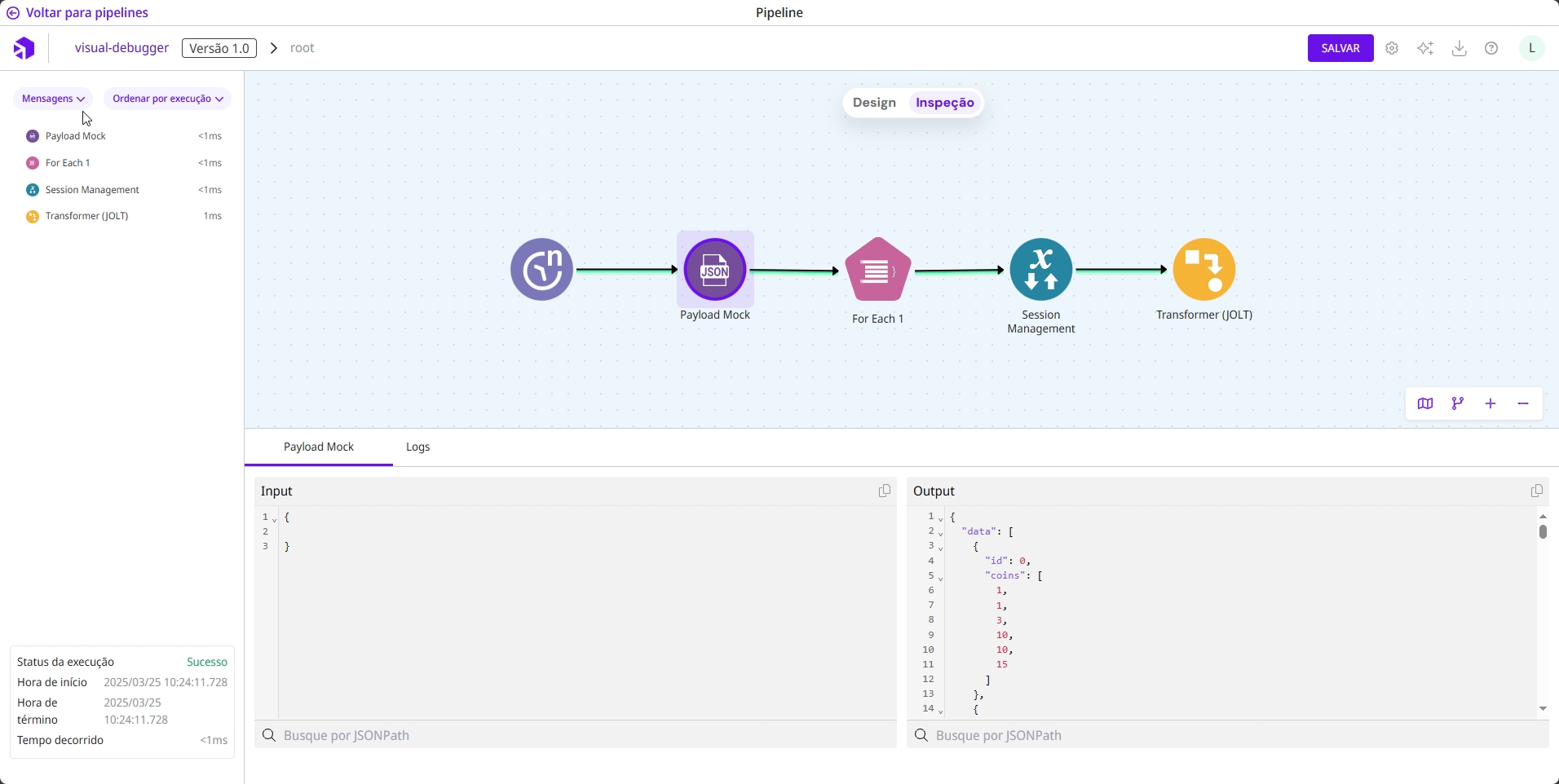
Task: Select the Session Management node
Action: [1041, 270]
